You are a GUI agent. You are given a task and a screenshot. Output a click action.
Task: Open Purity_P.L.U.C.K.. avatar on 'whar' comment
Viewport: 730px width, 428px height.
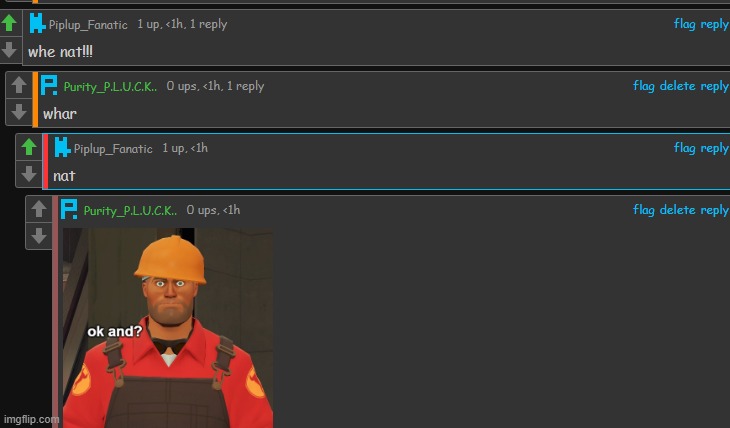[x=48, y=85]
